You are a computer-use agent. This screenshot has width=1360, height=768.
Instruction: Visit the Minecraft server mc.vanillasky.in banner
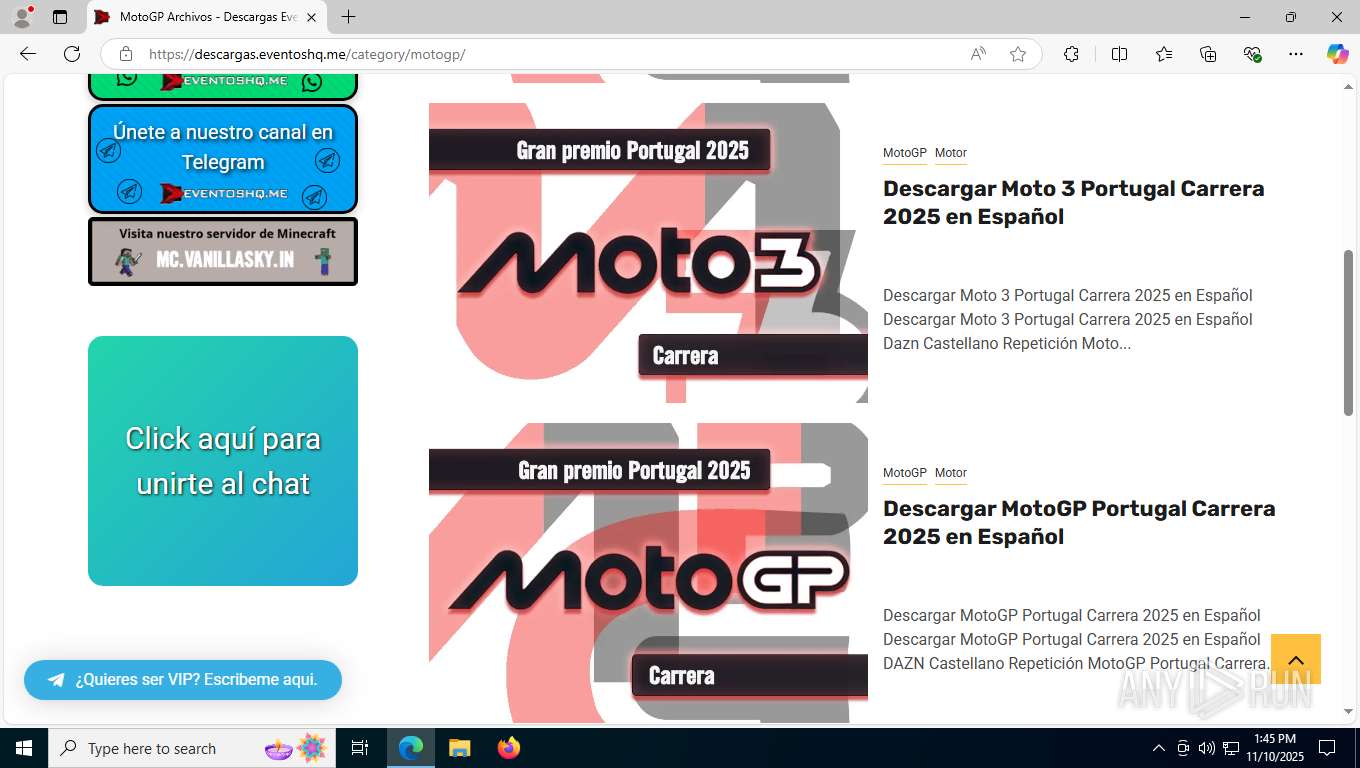223,251
